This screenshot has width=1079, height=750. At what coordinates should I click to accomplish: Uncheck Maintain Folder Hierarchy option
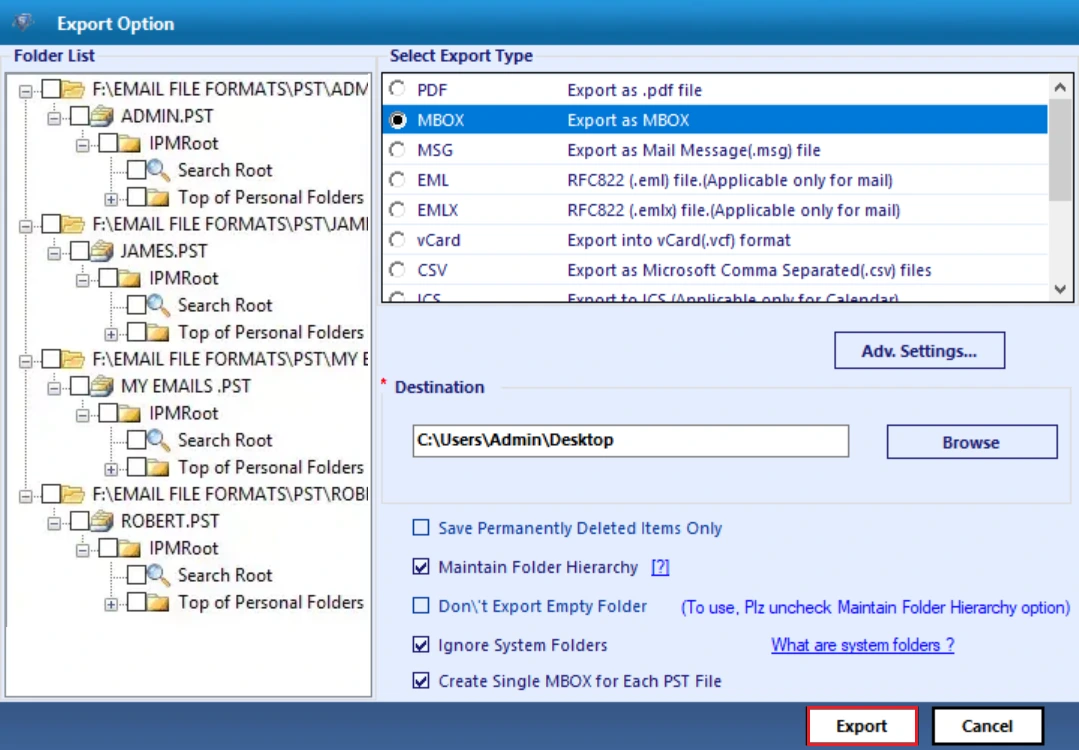420,566
